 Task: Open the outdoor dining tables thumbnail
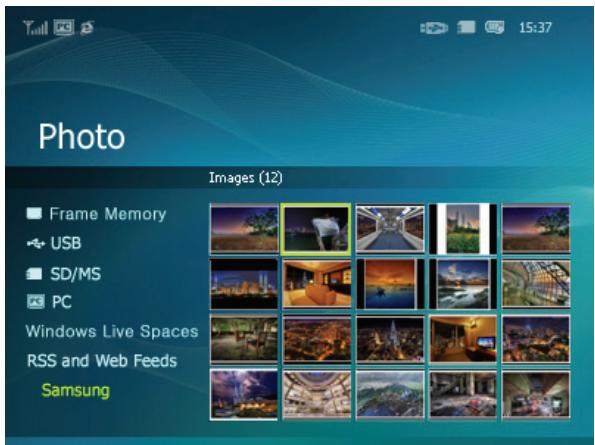click(244, 339)
